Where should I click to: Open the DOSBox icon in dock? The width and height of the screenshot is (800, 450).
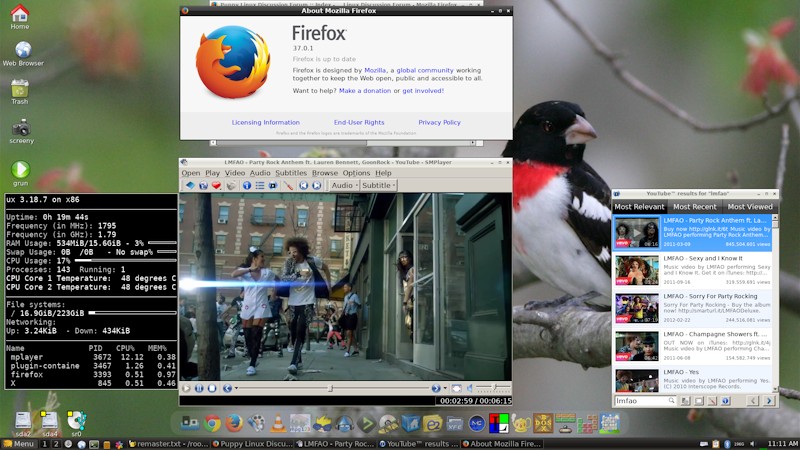click(x=543, y=423)
